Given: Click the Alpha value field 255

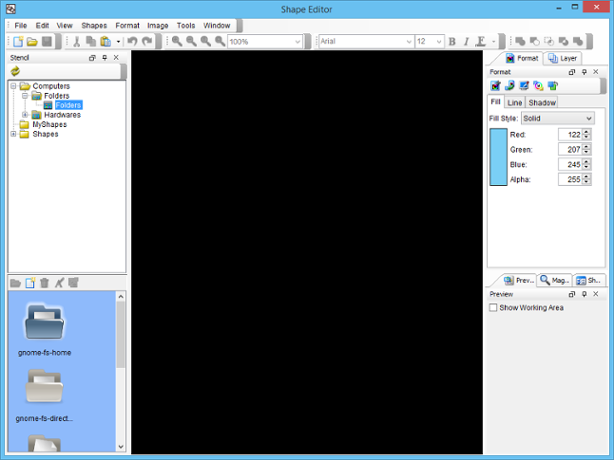Looking at the screenshot, I should click(x=570, y=179).
